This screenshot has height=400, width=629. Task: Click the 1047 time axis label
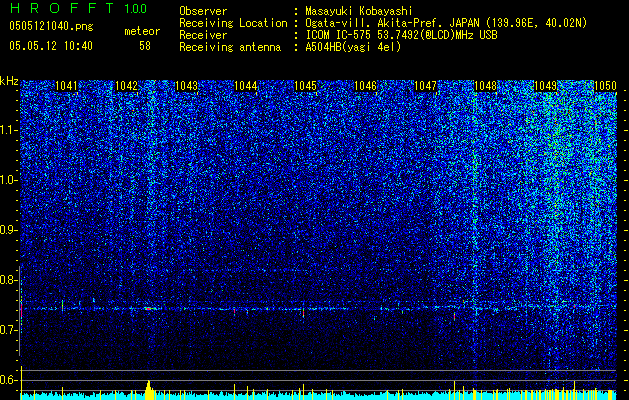tap(425, 86)
